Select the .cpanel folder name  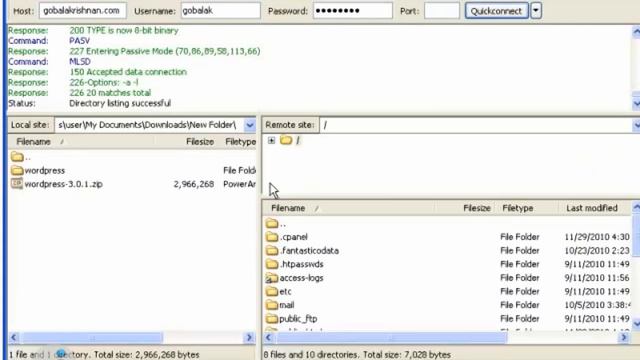coord(294,237)
